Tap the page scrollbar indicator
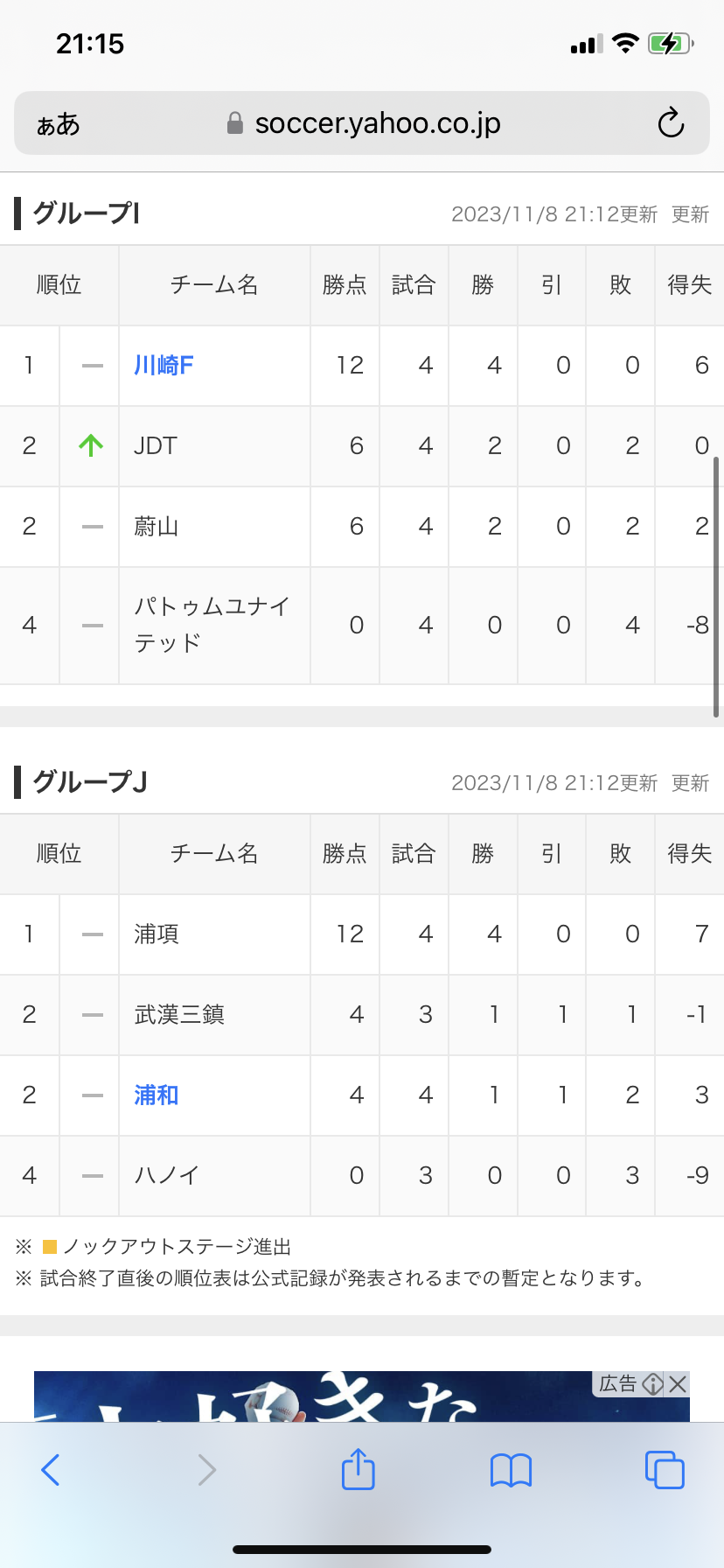 point(716,586)
